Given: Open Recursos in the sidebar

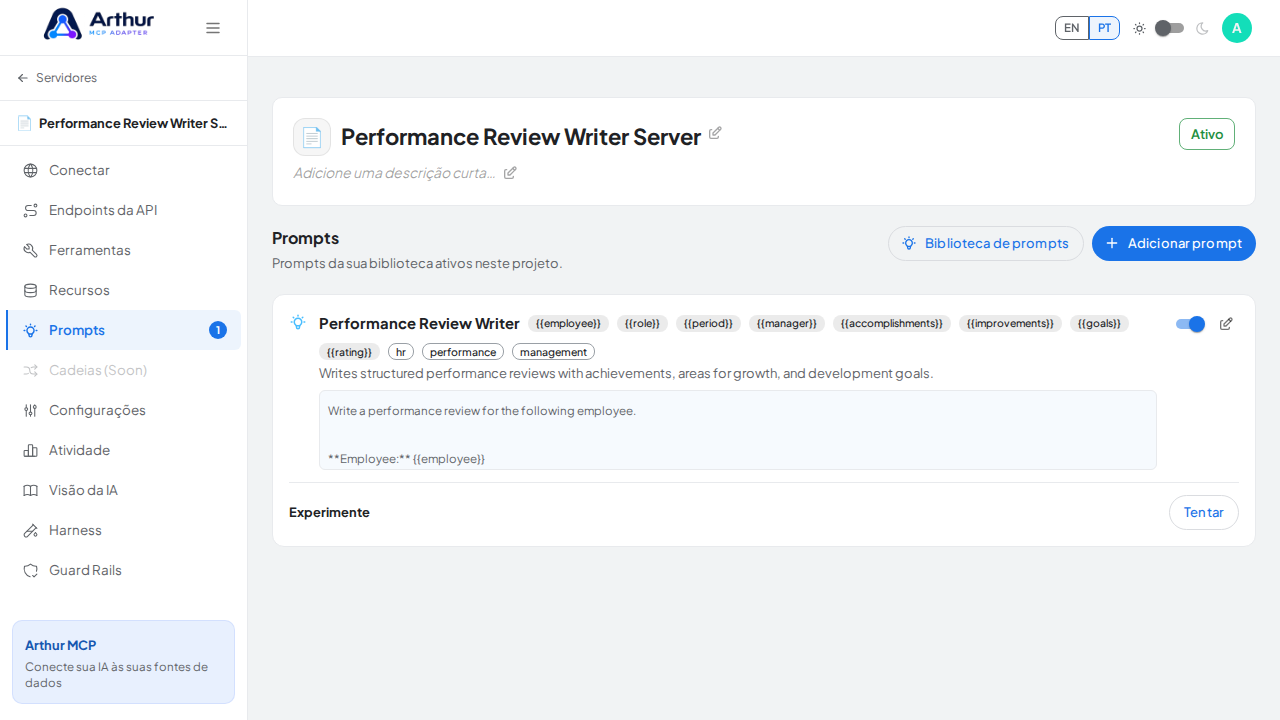Looking at the screenshot, I should pos(123,290).
